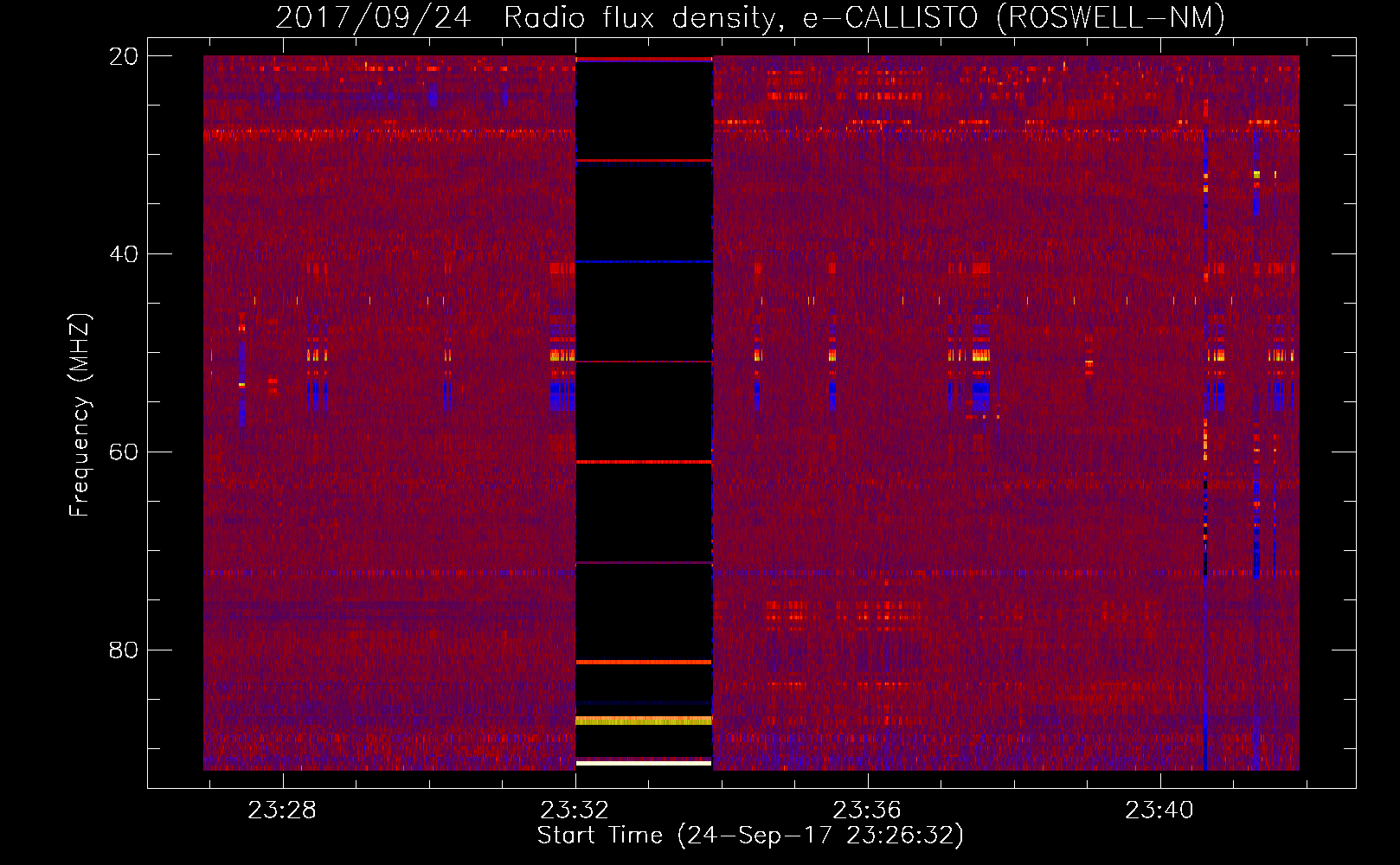The image size is (1400, 865).
Task: Click the plot title '2017/09/24 Radio flux density'
Action: (751, 17)
